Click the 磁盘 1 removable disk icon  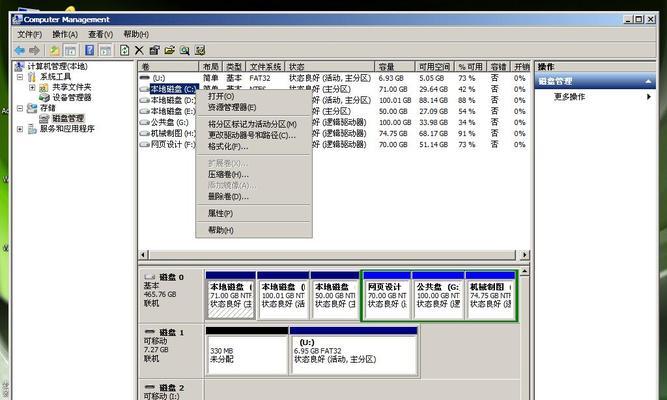coord(150,332)
